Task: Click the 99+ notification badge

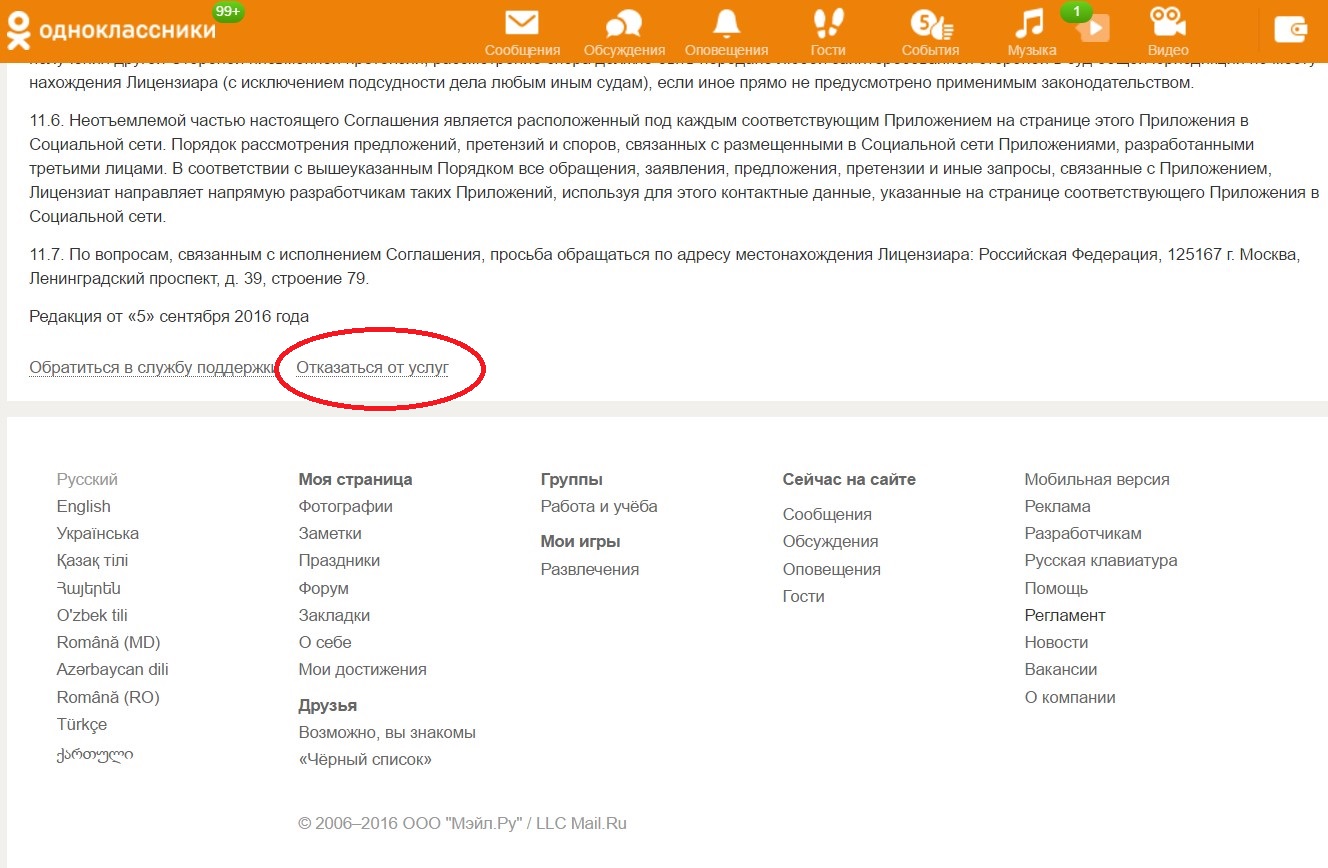Action: pyautogui.click(x=228, y=12)
